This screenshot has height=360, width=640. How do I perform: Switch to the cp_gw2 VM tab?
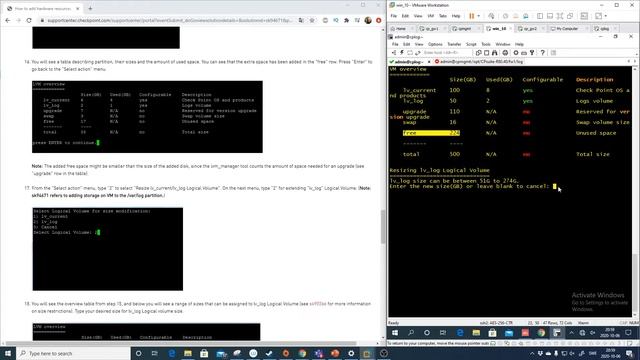pyautogui.click(x=530, y=29)
